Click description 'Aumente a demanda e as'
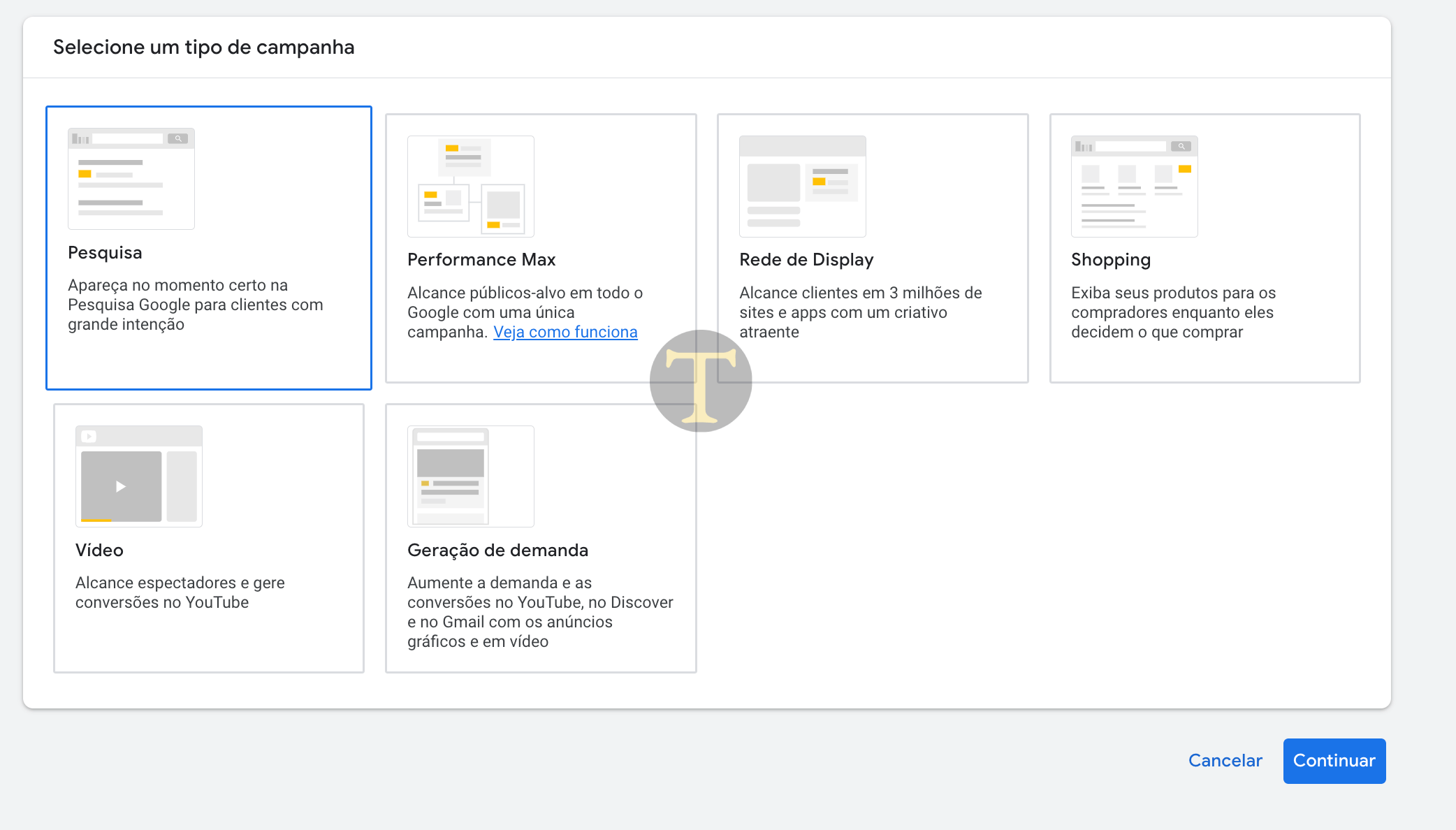 point(500,583)
